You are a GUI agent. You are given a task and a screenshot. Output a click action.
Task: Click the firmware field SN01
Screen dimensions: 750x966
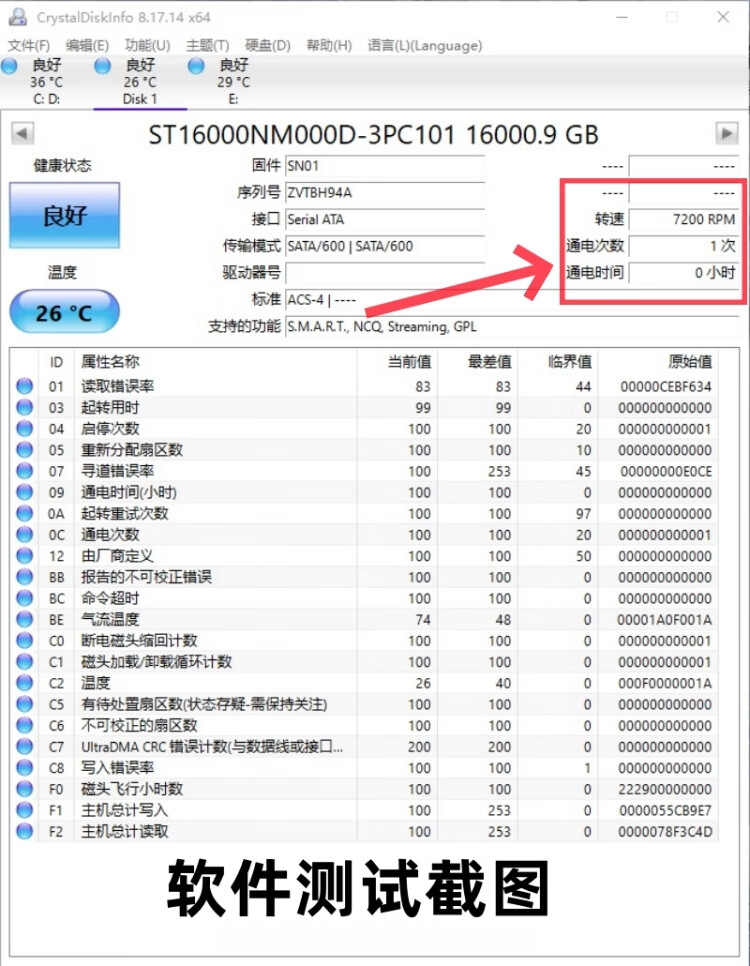pyautogui.click(x=385, y=166)
